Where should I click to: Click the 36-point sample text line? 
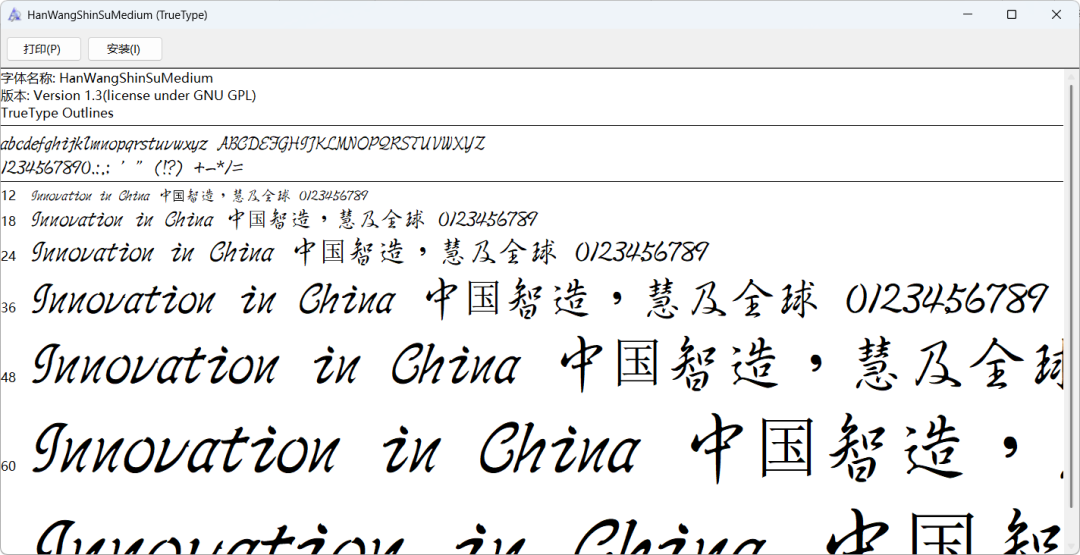coord(539,300)
